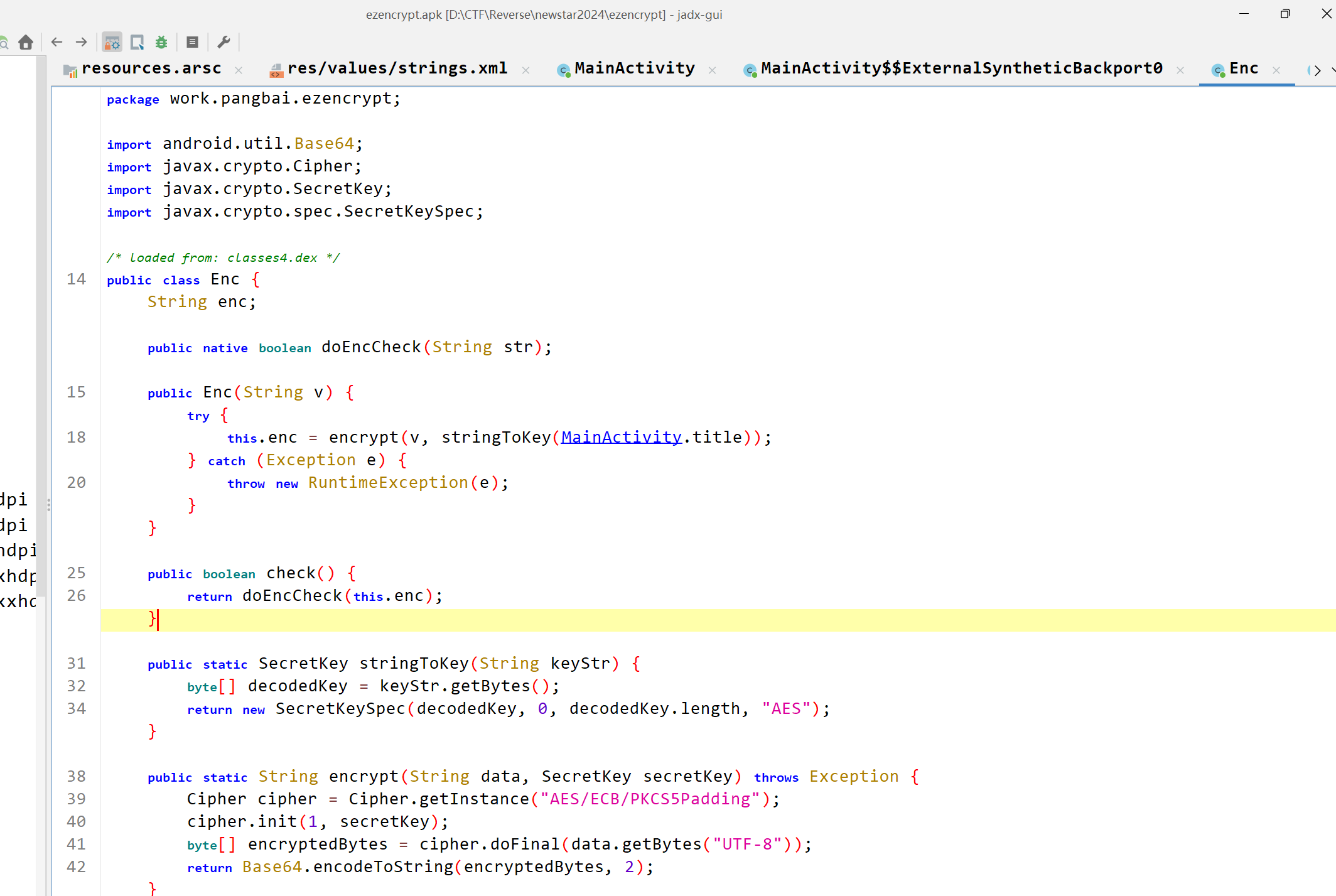1336x896 pixels.
Task: Click the Base64.encodeToString call
Action: [x=347, y=866]
